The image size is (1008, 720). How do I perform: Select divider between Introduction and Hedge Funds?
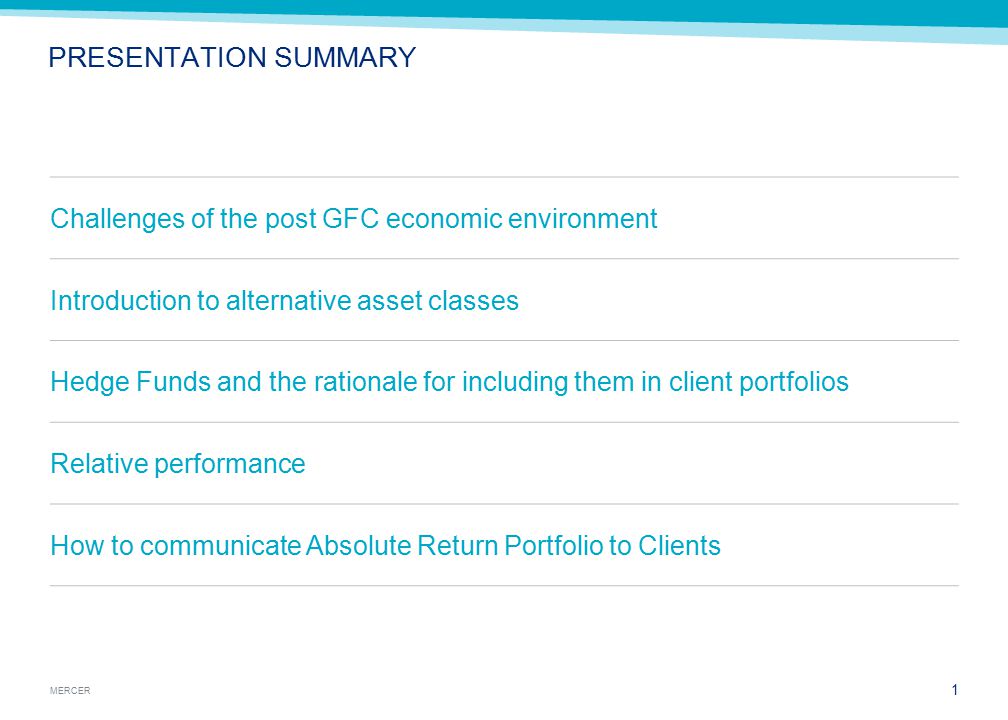point(504,341)
